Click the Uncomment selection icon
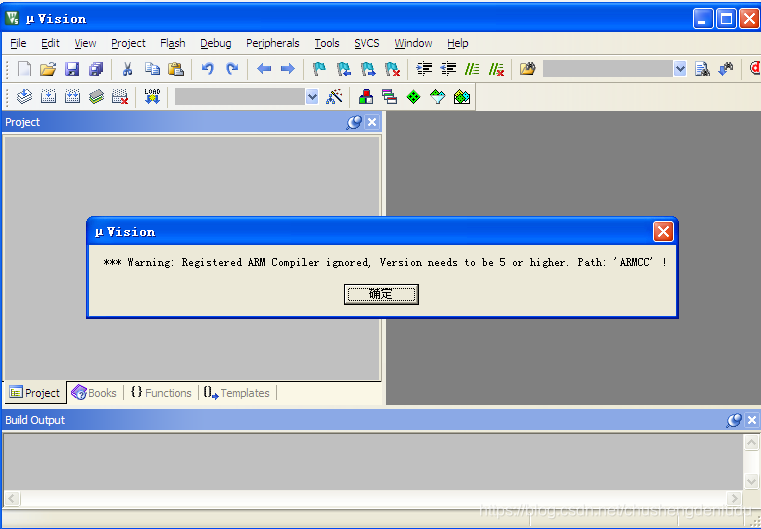The width and height of the screenshot is (761, 529). 496,69
